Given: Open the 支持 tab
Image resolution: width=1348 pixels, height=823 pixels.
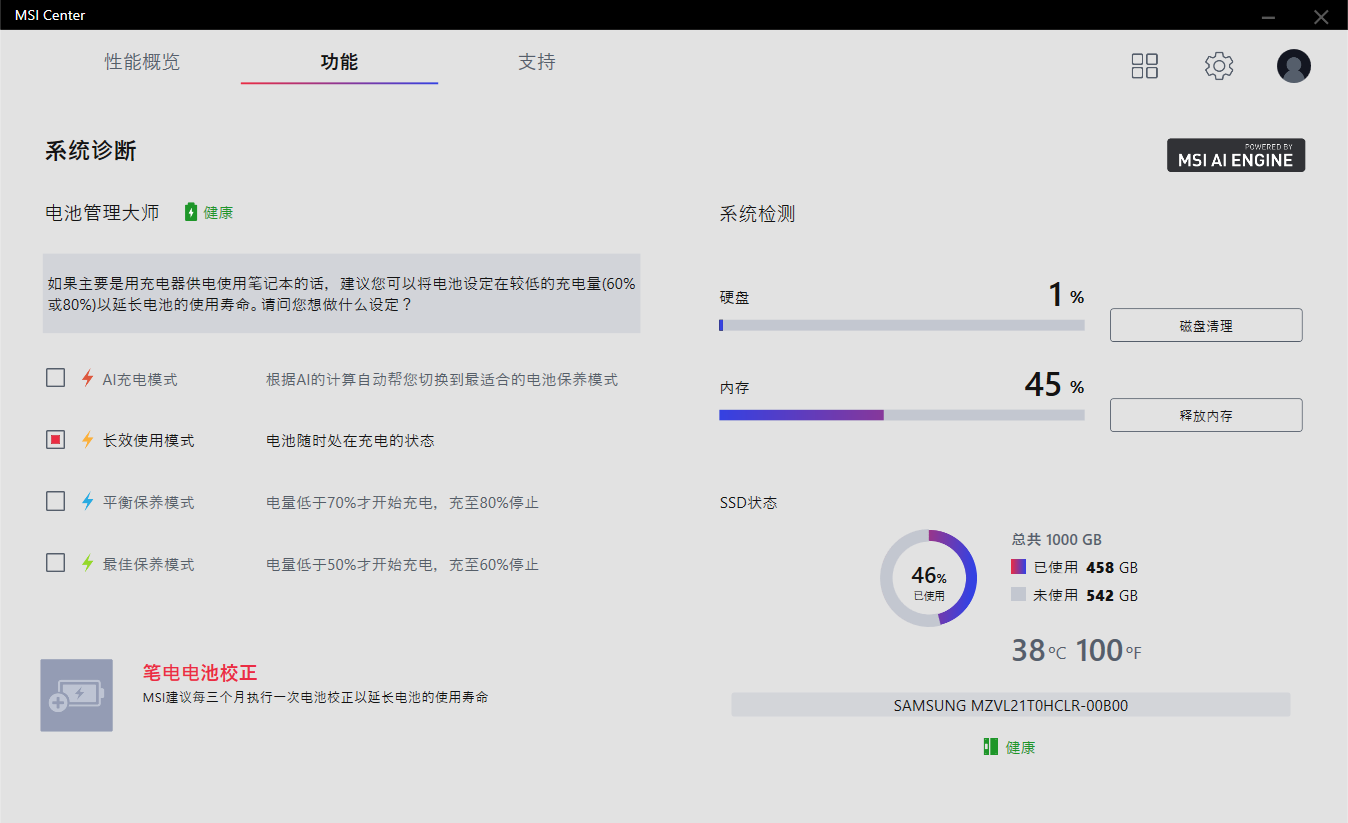Looking at the screenshot, I should pos(536,62).
